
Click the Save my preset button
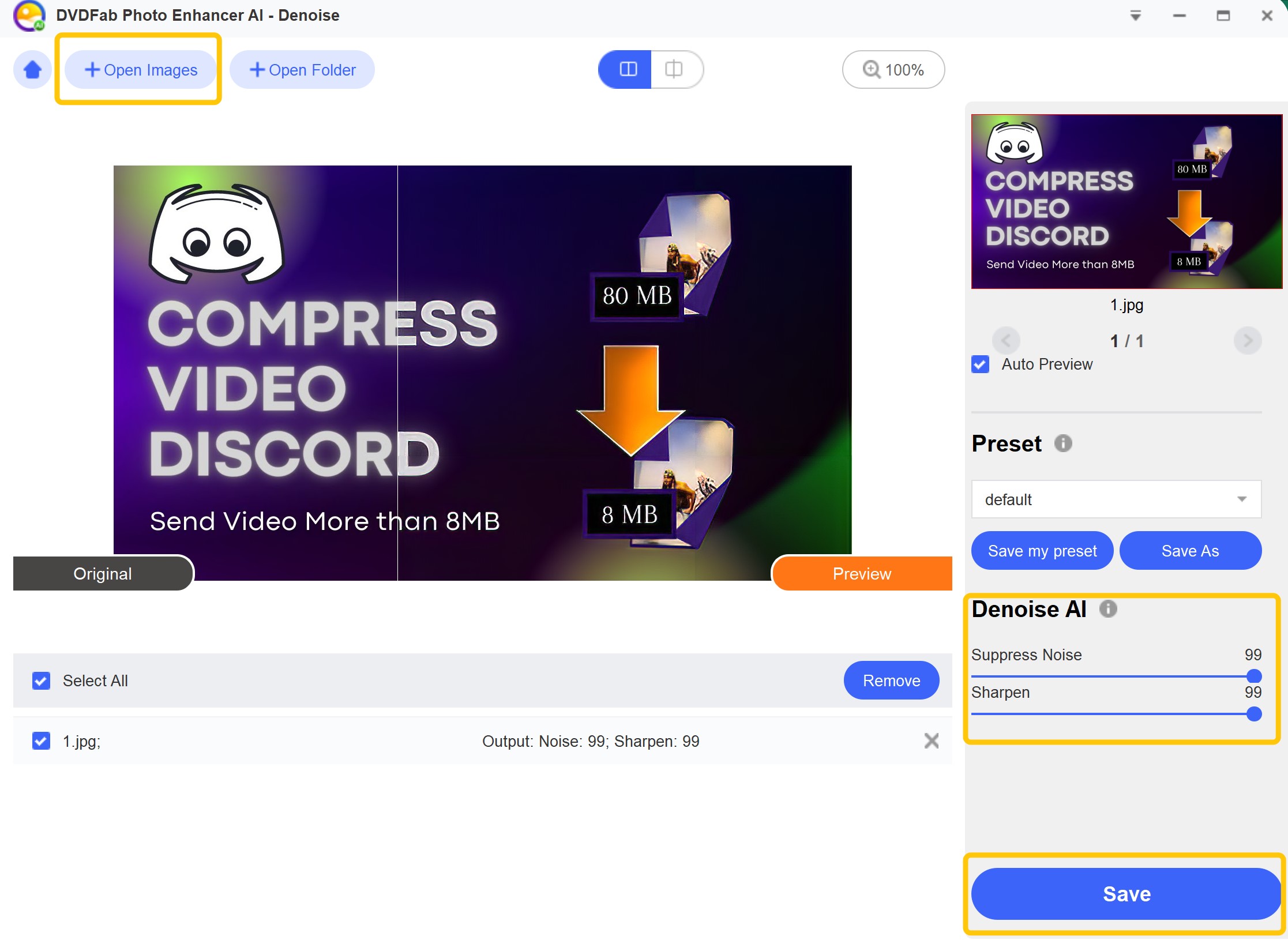click(1041, 550)
